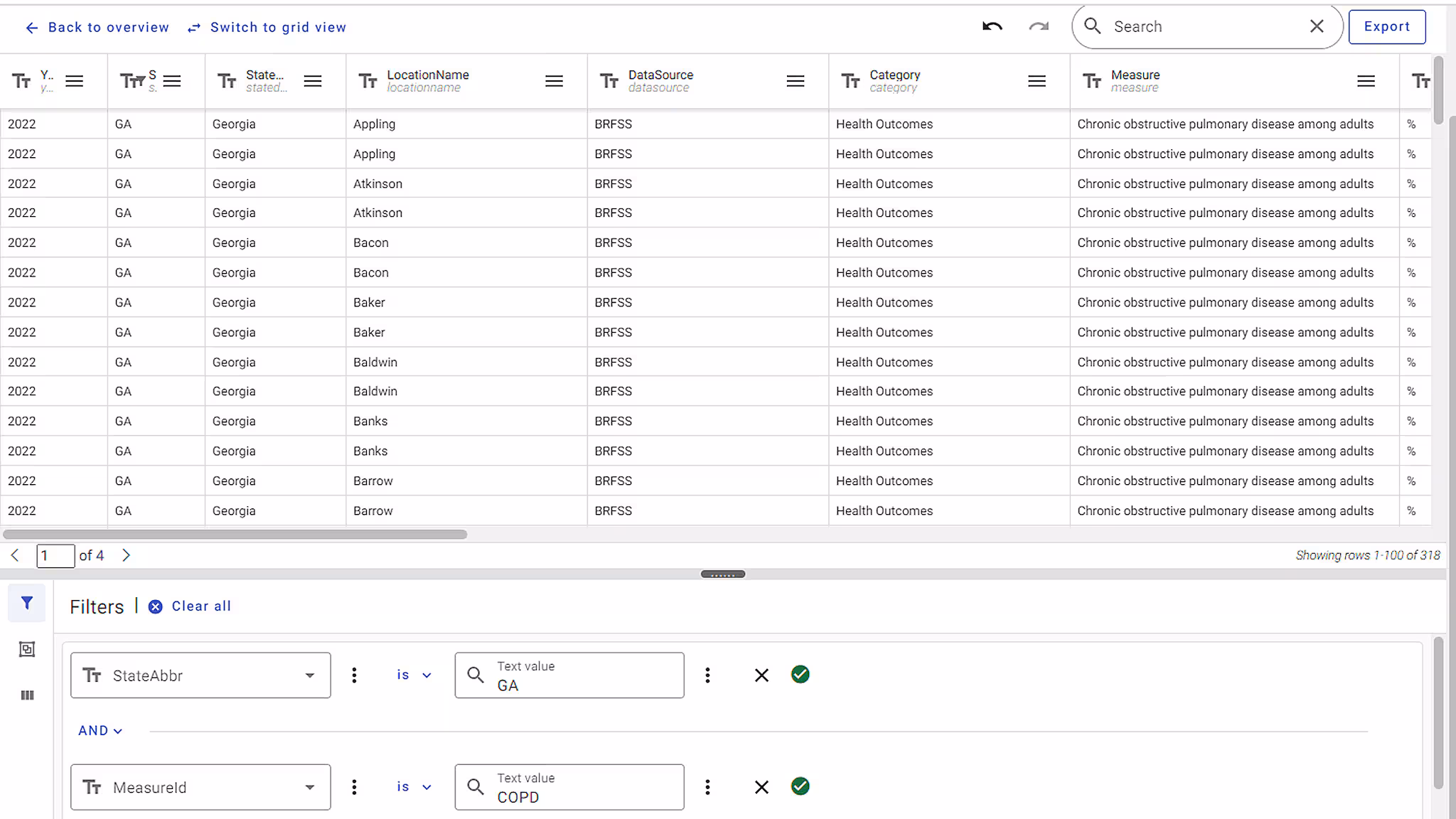Open the StateAbbr field dropdown
This screenshot has height=819, width=1456.
click(x=310, y=675)
